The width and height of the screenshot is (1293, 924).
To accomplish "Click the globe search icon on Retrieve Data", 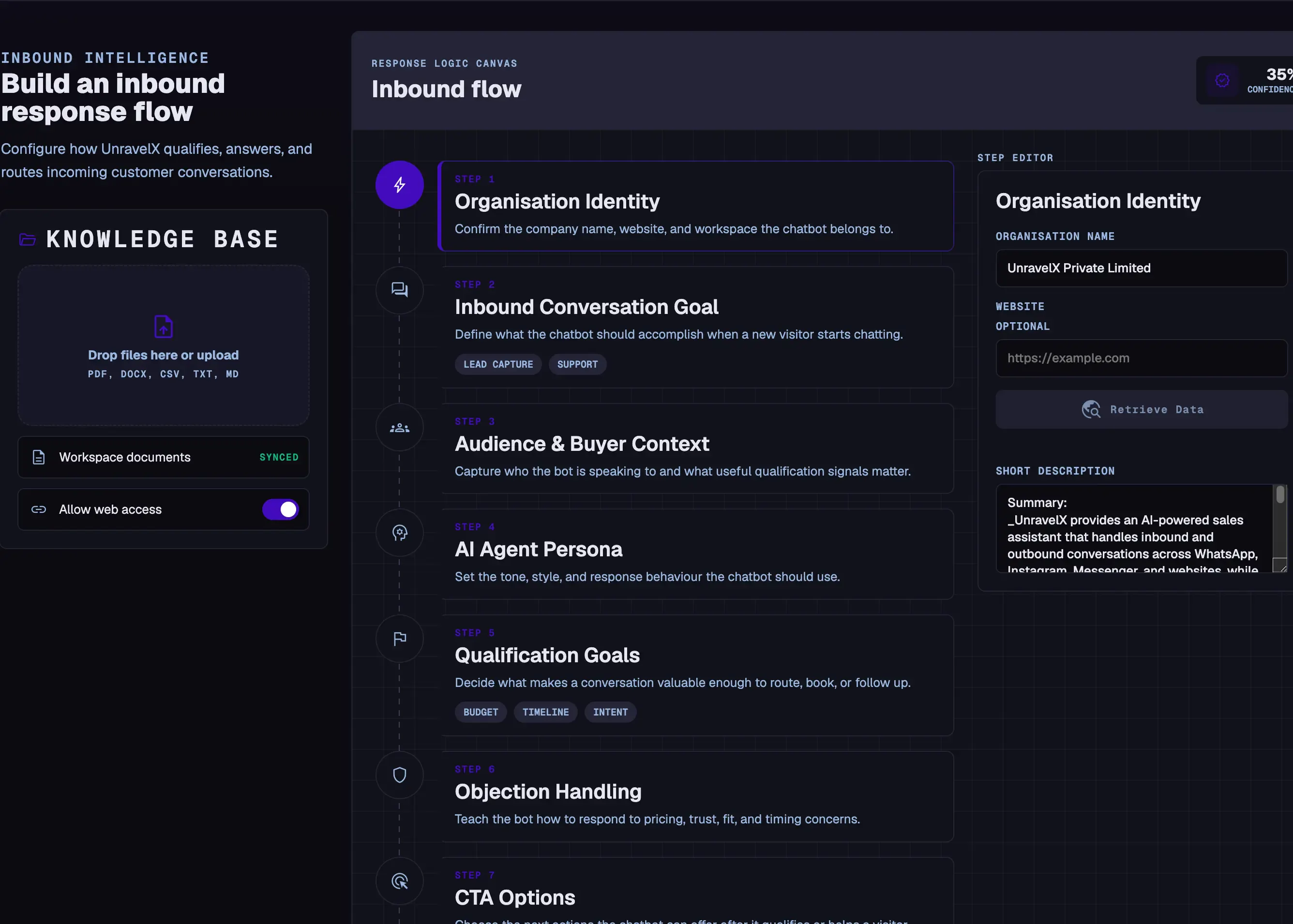I will click(1091, 410).
